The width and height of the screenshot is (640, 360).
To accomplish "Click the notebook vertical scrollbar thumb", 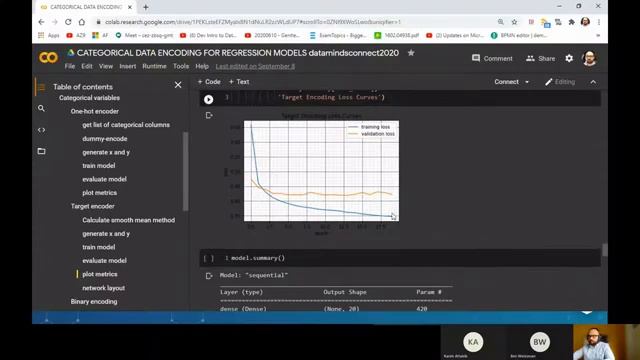I will 604,250.
